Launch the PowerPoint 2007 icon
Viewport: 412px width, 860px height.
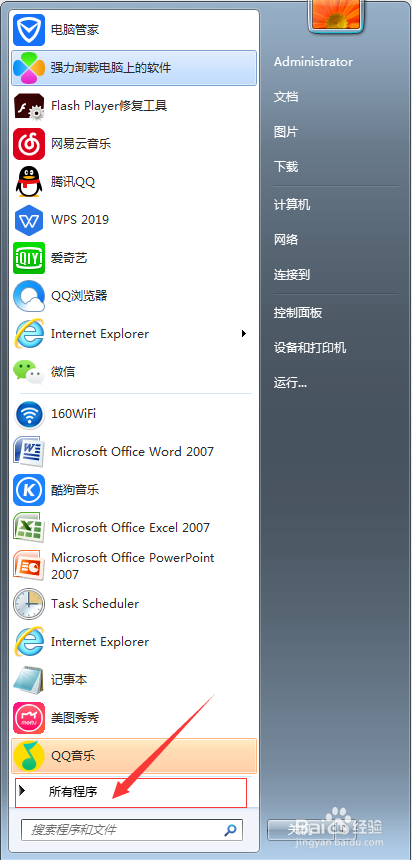point(29,565)
